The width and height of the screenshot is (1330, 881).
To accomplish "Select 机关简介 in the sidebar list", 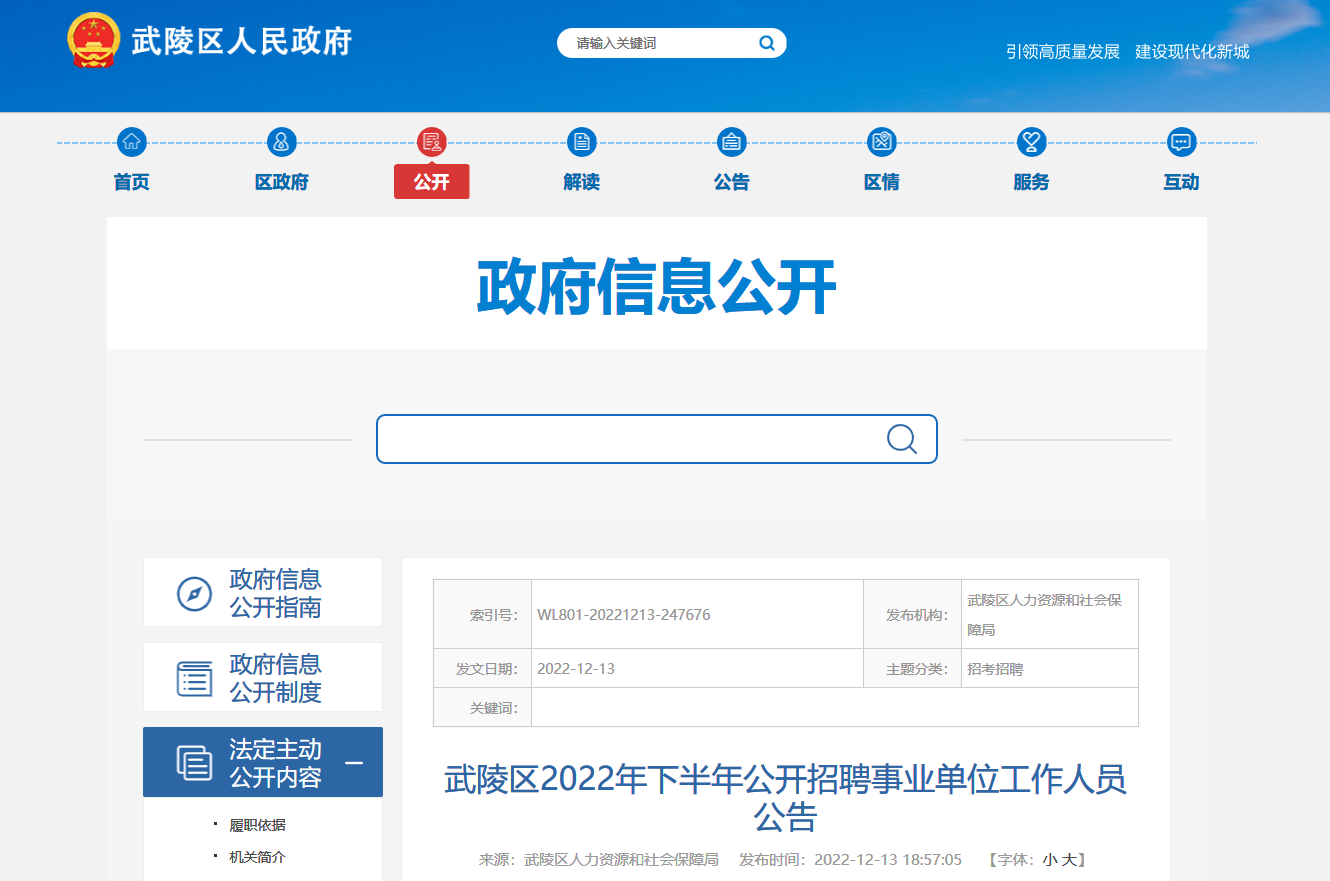I will click(257, 857).
